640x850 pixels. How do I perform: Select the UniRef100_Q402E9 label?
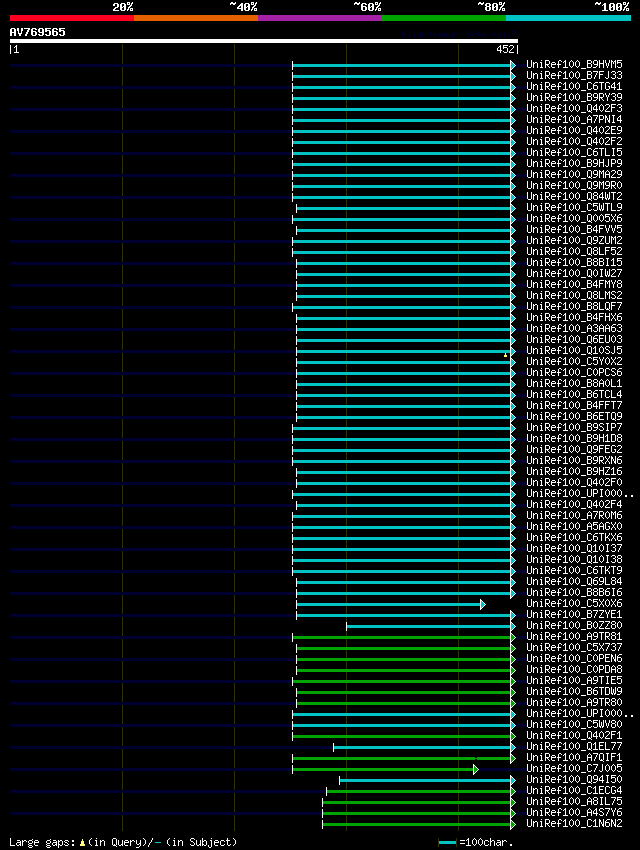click(x=574, y=130)
